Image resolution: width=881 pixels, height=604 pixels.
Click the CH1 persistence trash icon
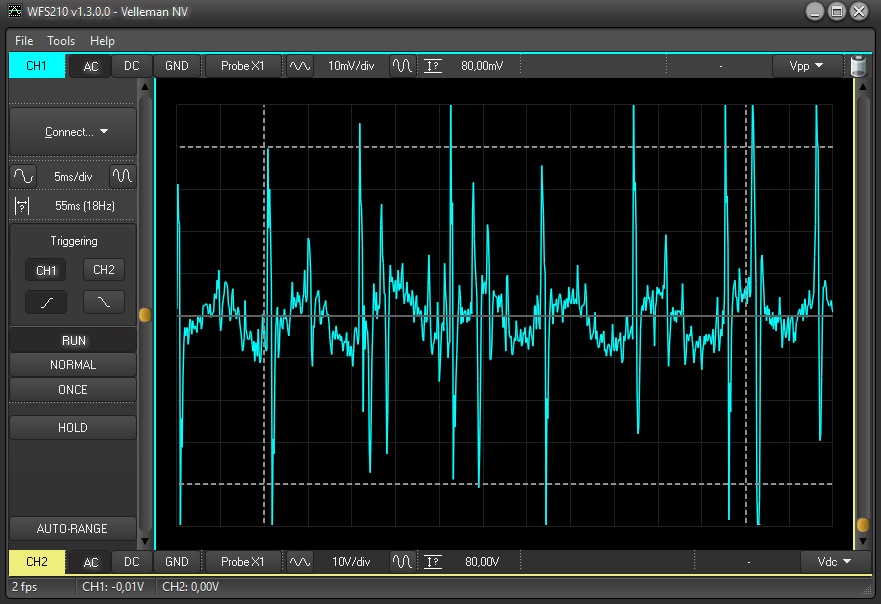pyautogui.click(x=858, y=66)
